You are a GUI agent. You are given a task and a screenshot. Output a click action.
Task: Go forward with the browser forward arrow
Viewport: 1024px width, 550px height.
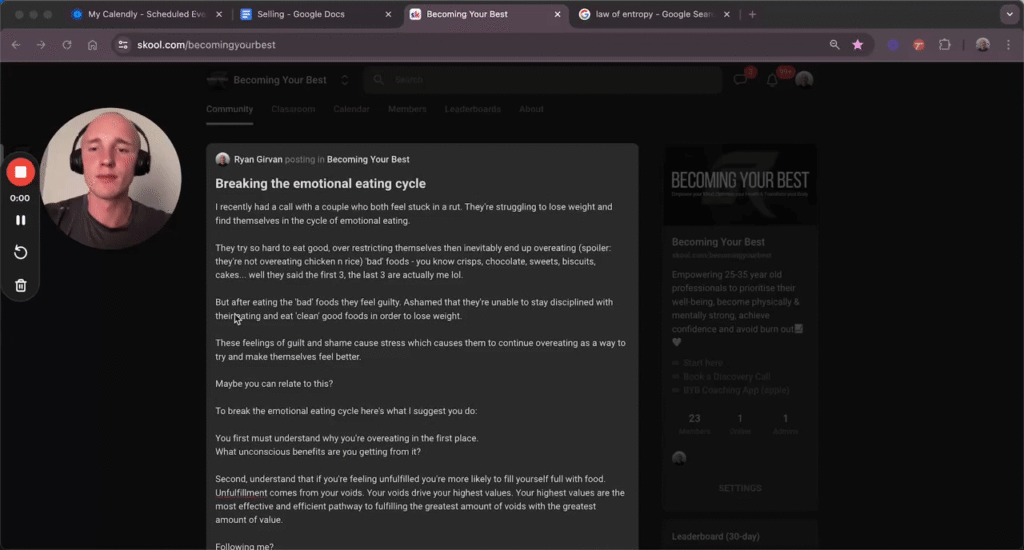click(41, 45)
